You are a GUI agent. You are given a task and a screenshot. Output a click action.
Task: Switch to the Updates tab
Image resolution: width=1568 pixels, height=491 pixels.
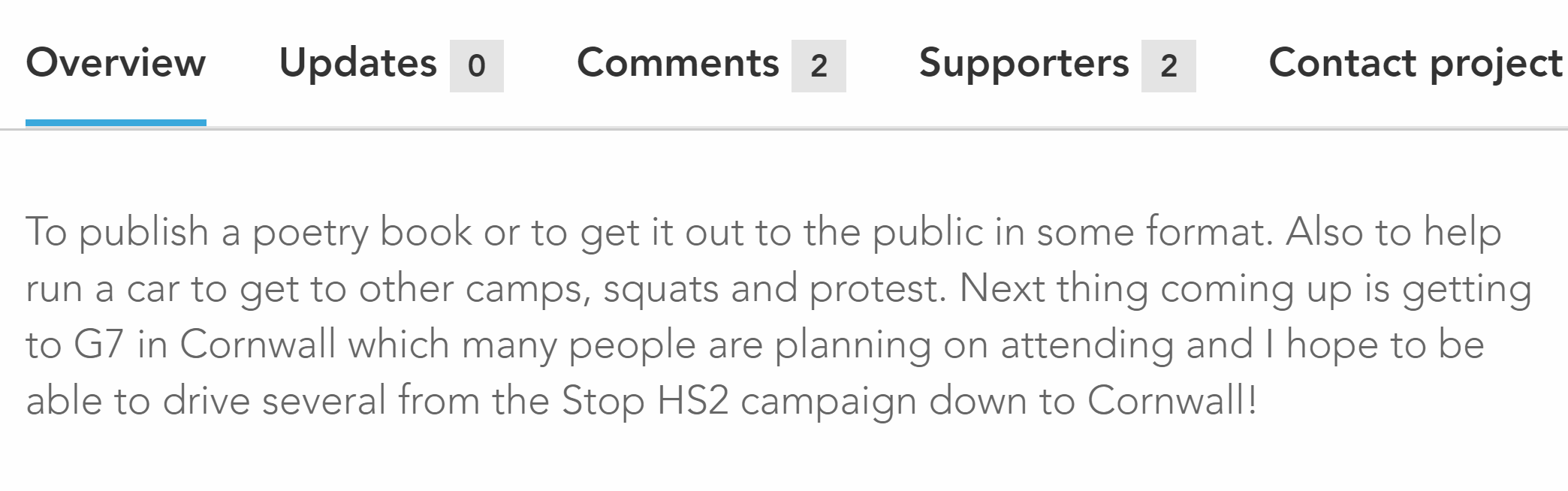click(357, 63)
